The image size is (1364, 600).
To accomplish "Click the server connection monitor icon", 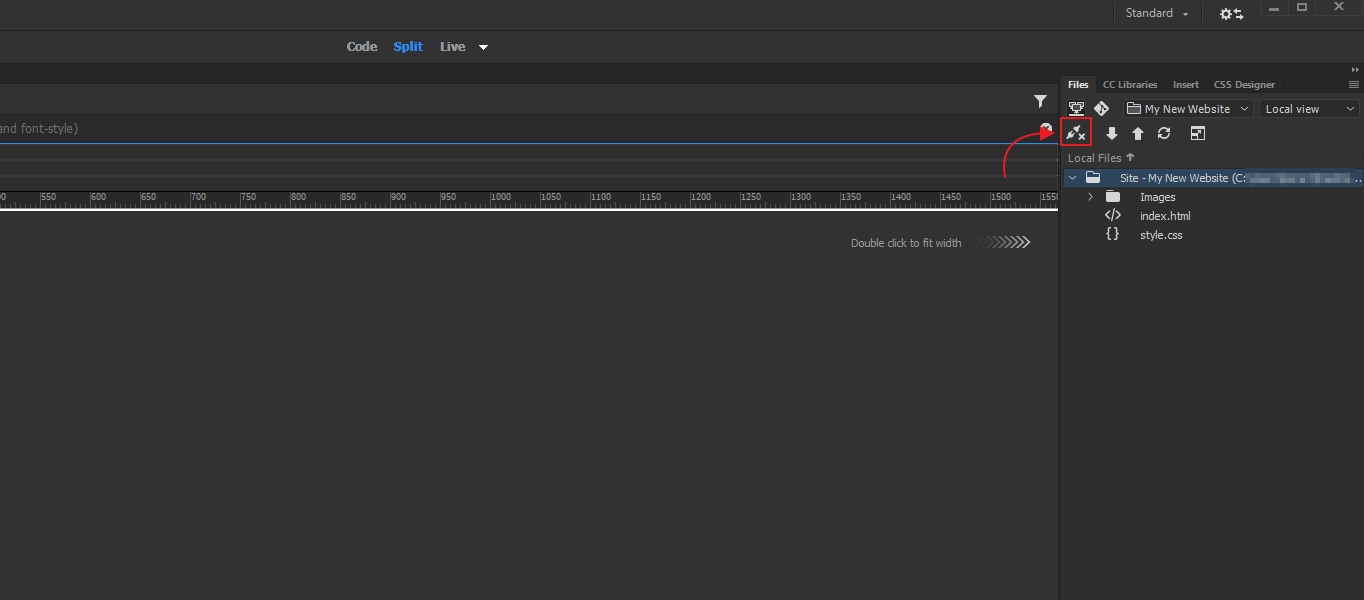I will 1076,108.
